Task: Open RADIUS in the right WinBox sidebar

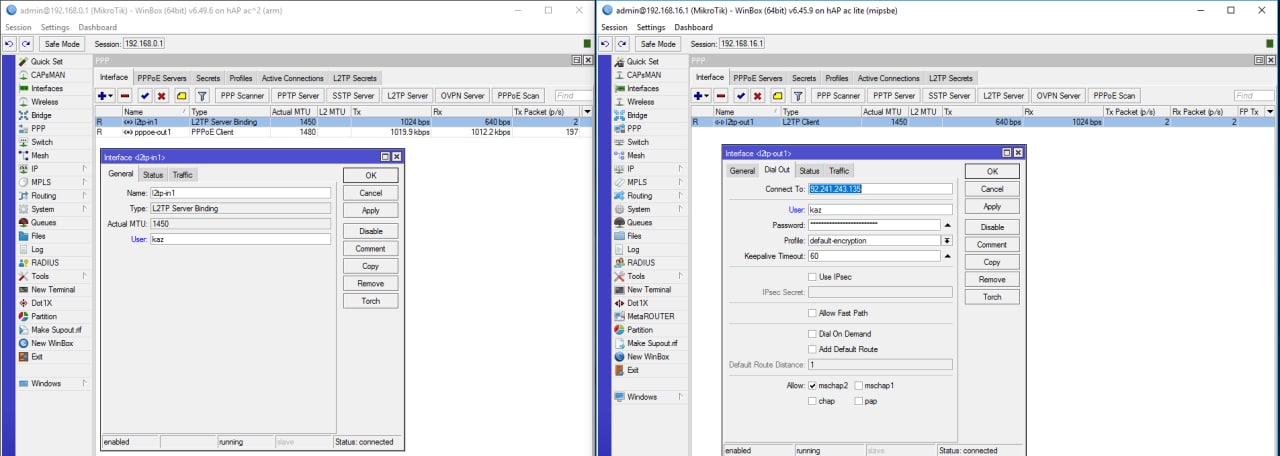Action: 641,263
